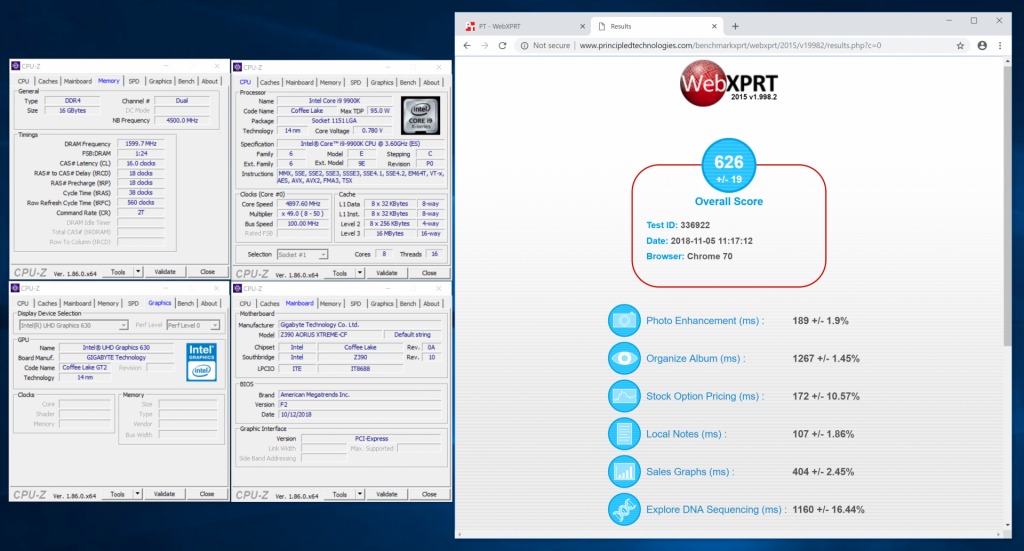The width and height of the screenshot is (1024, 551).
Task: Bookmark this page with the star icon
Action: tap(960, 46)
